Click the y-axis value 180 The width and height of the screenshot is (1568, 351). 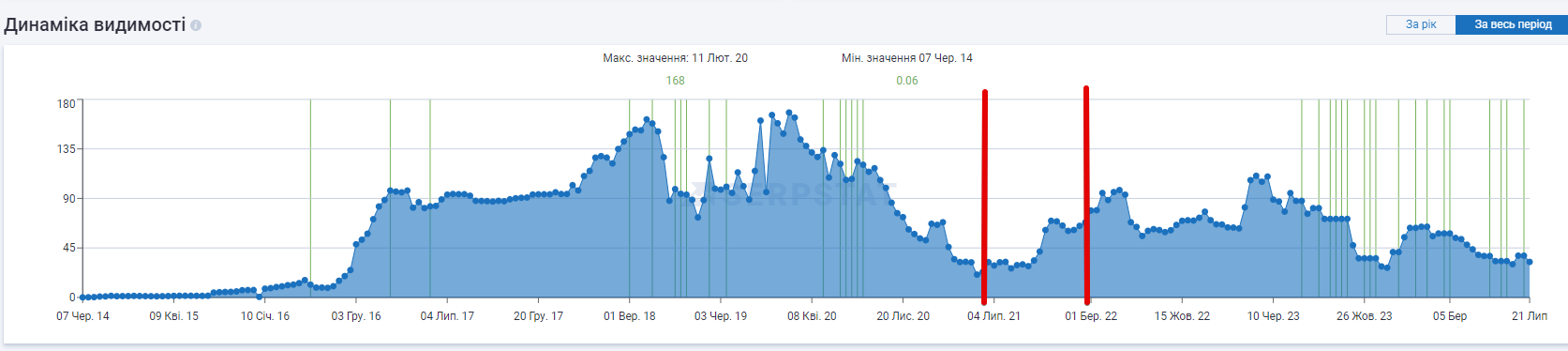[x=67, y=104]
